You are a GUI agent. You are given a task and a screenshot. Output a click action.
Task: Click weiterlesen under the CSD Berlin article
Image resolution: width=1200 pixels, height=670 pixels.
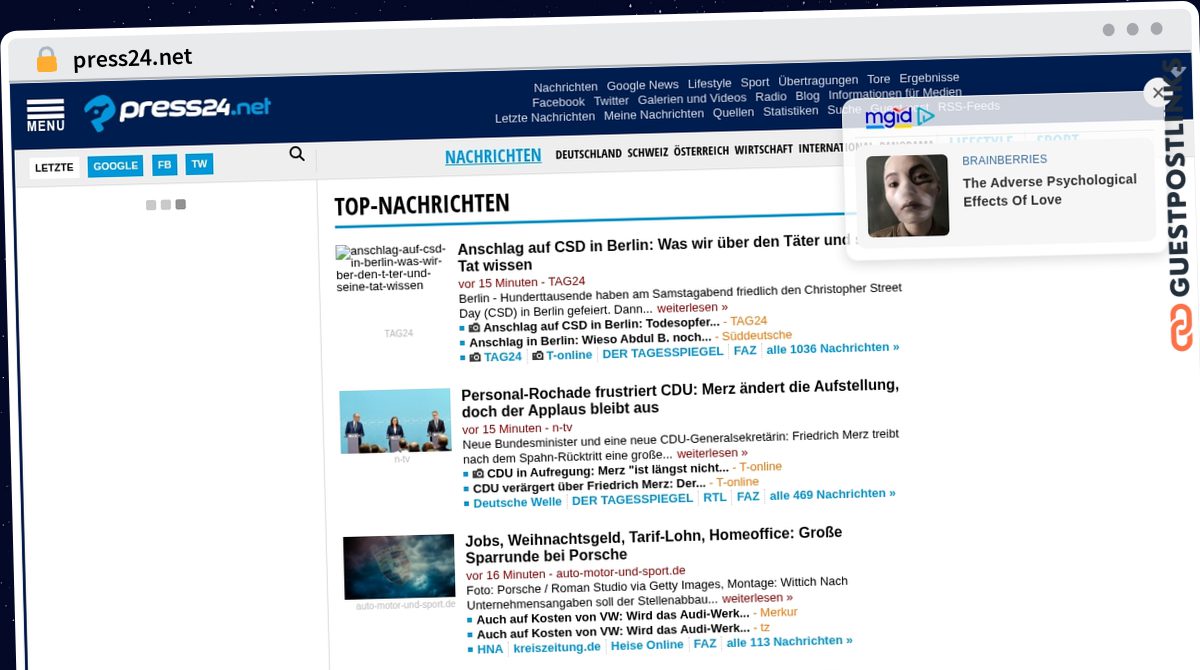692,307
